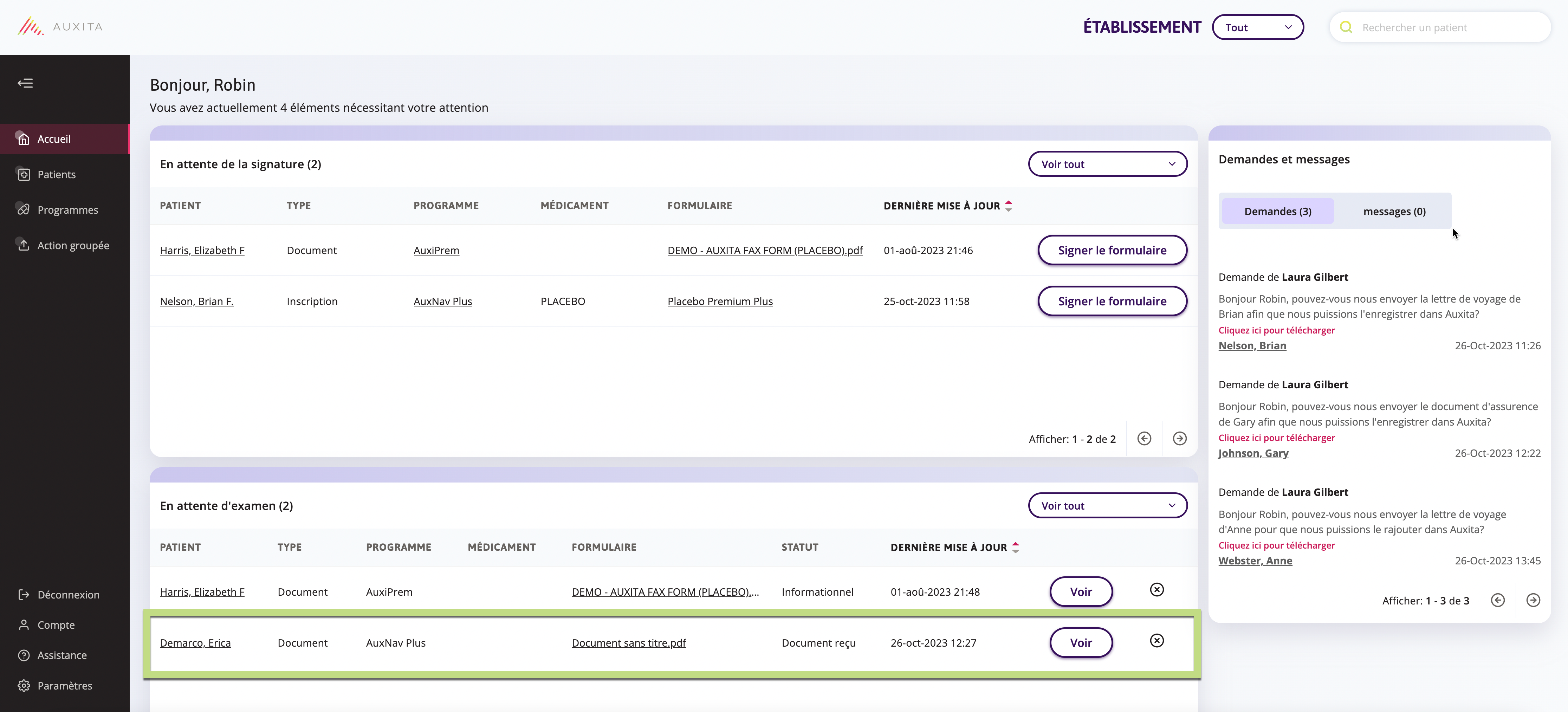The image size is (1568, 712).
Task: Open Voir tout dropdown for signature section
Action: pyautogui.click(x=1107, y=164)
